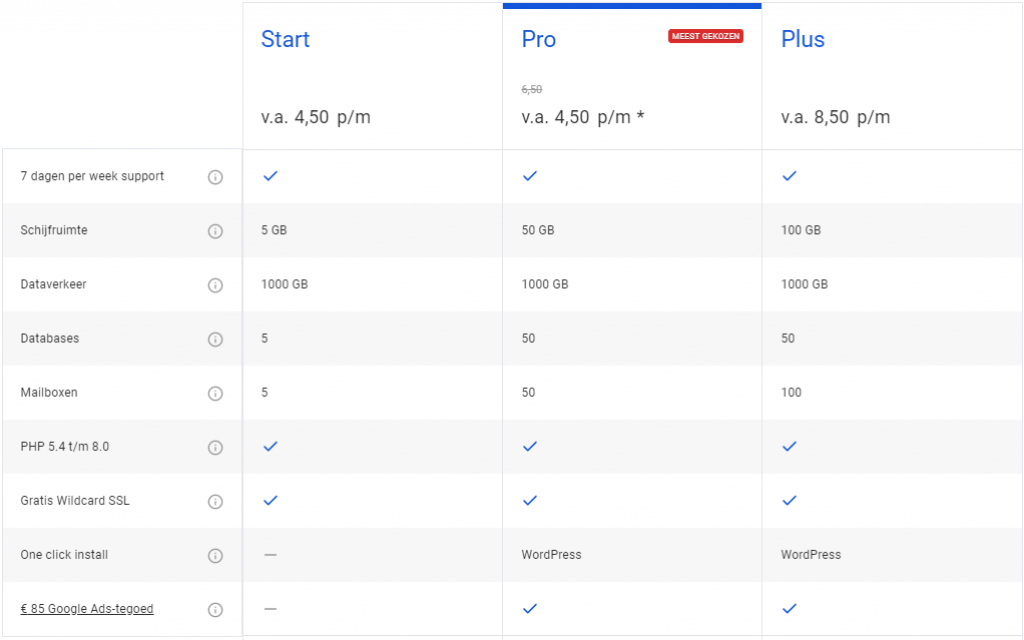Choose the Plus package heading
1024x640 pixels.
tap(803, 39)
